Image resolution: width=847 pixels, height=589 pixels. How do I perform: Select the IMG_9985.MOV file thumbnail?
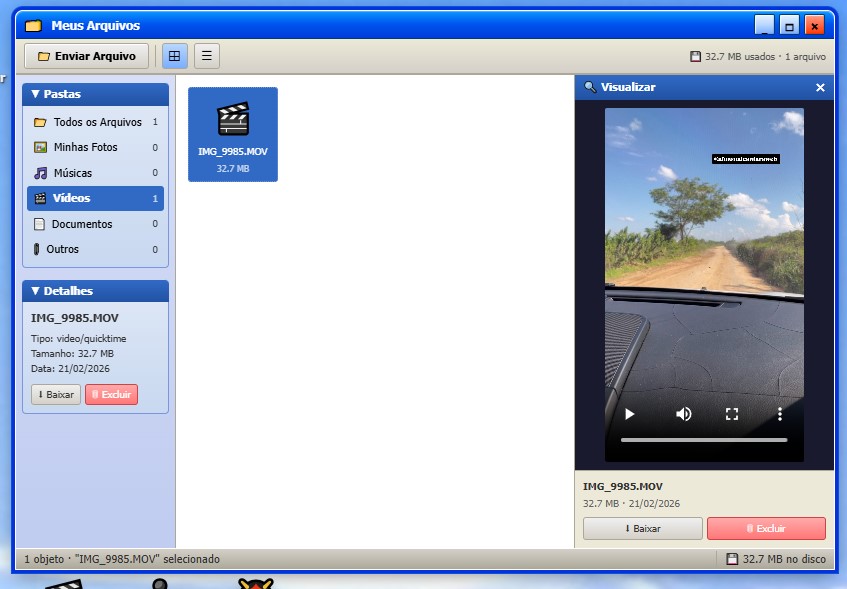pos(233,134)
